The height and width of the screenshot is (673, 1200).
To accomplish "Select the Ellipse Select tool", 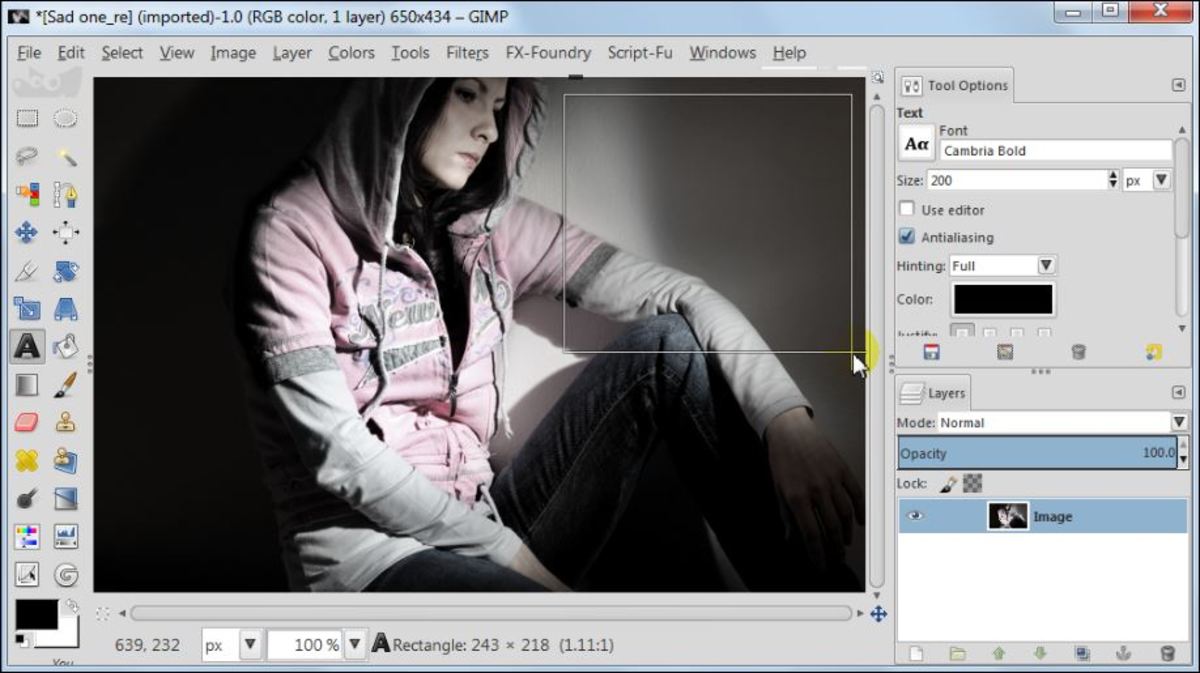I will 66,119.
